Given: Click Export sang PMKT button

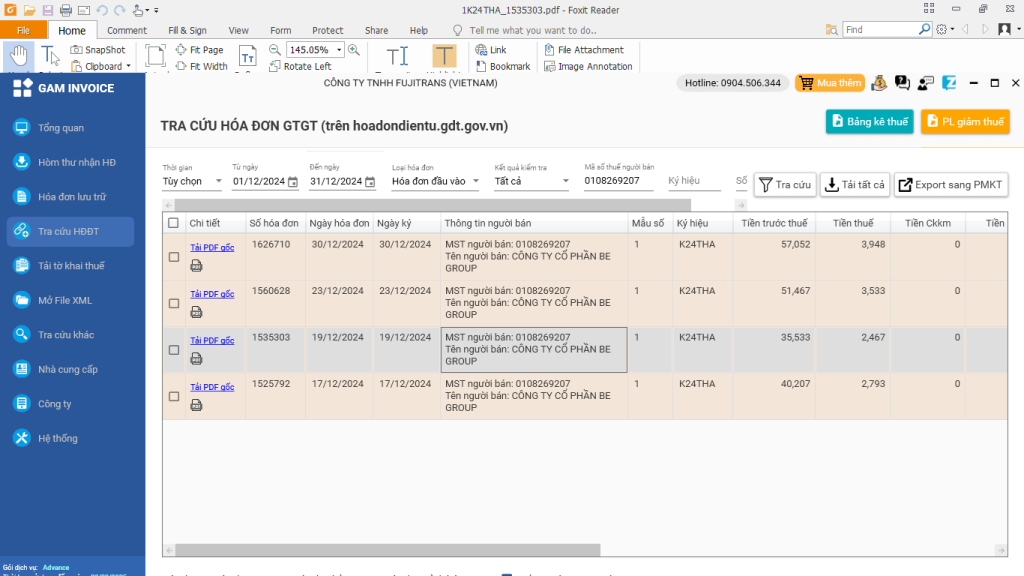Looking at the screenshot, I should (951, 185).
